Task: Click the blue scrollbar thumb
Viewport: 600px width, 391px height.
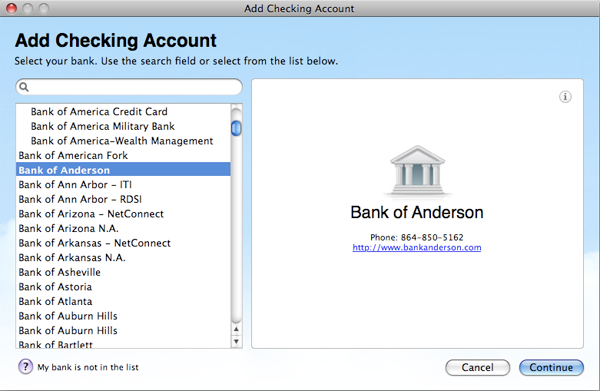Action: coord(236,128)
